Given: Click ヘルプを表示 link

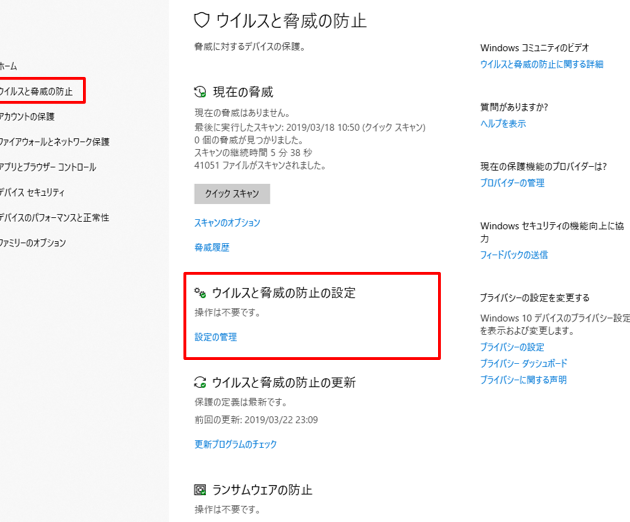Looking at the screenshot, I should pos(502,124).
